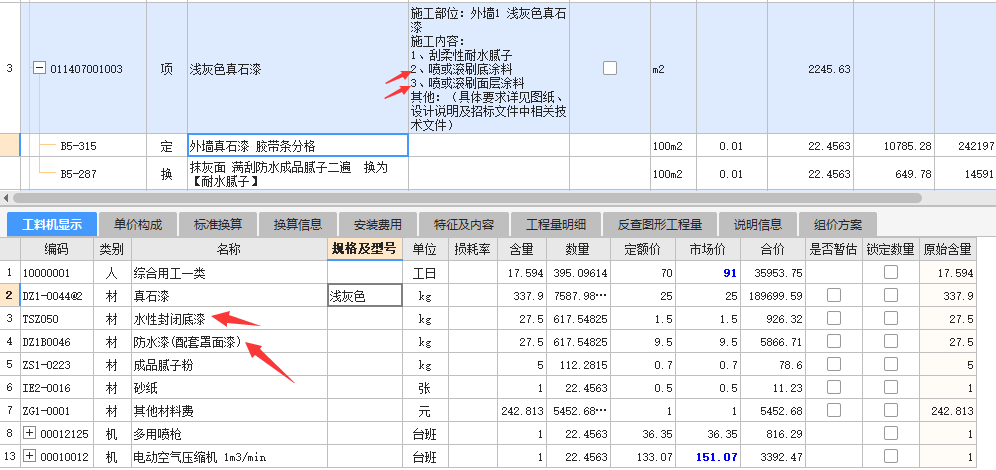Expand the 00012125 多用喷枪 row

tap(29, 433)
